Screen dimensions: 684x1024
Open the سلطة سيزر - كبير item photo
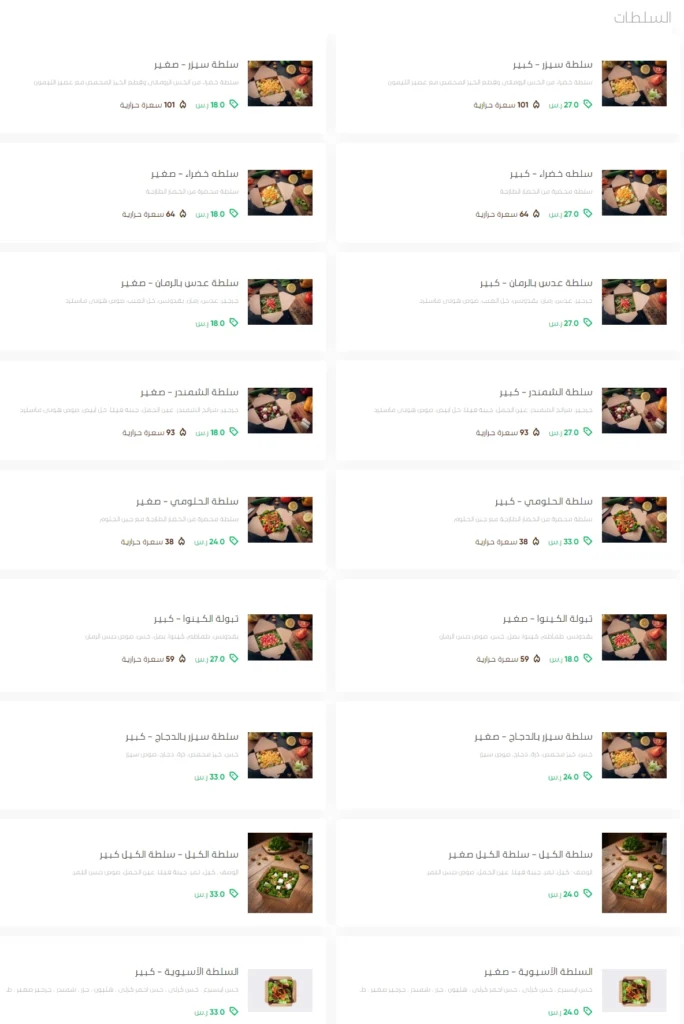tap(634, 84)
